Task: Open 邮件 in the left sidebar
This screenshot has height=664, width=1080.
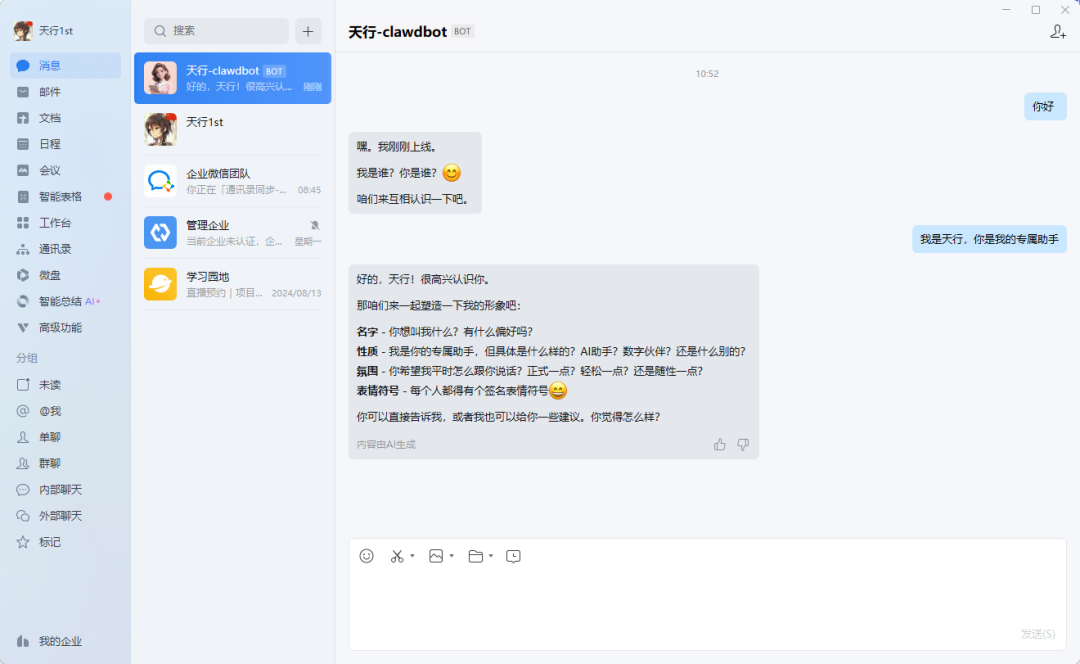Action: click(x=50, y=92)
